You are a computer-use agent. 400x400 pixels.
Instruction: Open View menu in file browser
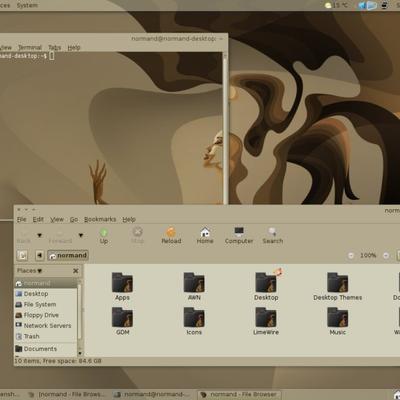tap(57, 219)
